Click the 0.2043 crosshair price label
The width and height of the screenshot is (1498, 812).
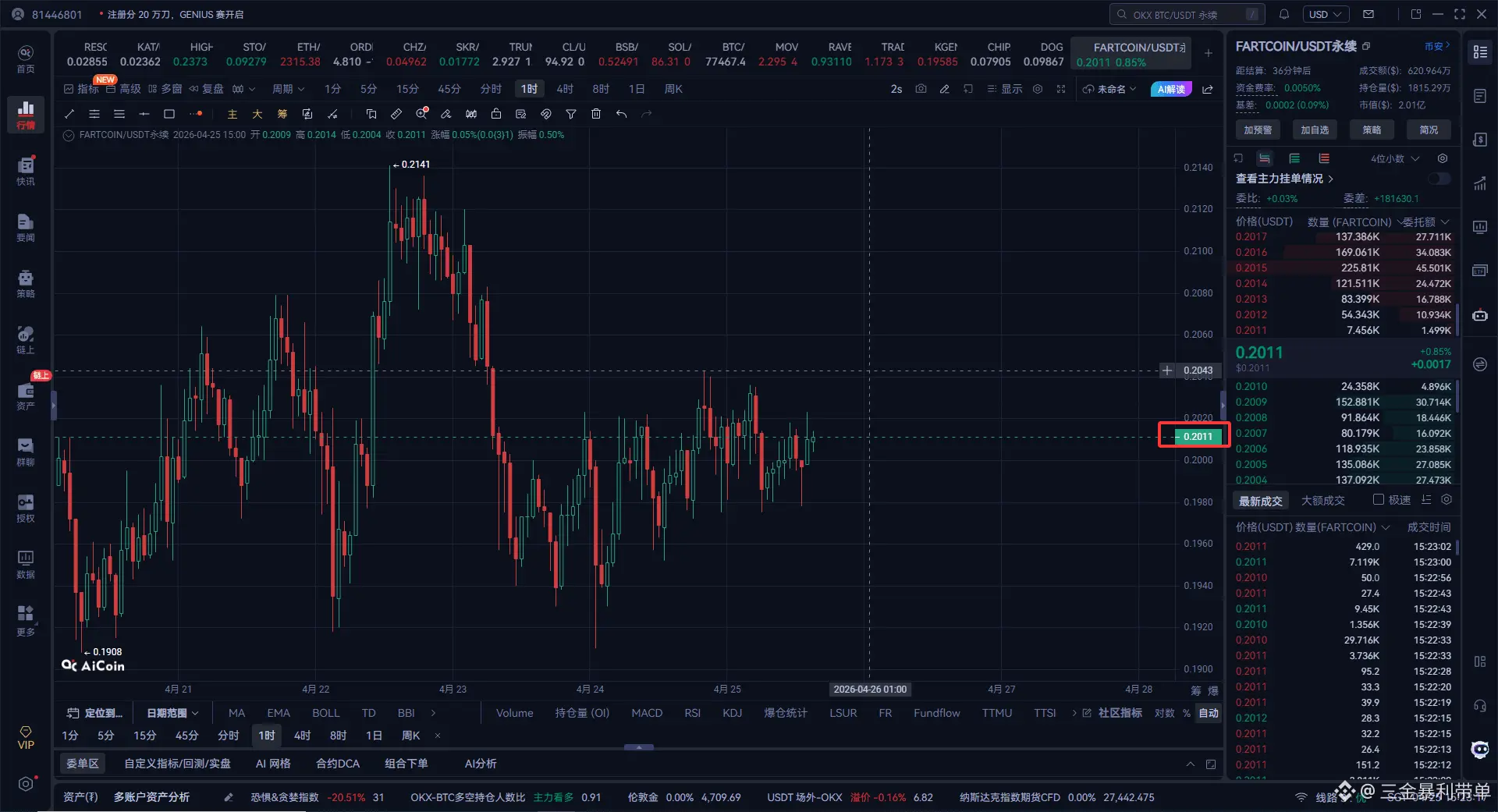(x=1198, y=371)
